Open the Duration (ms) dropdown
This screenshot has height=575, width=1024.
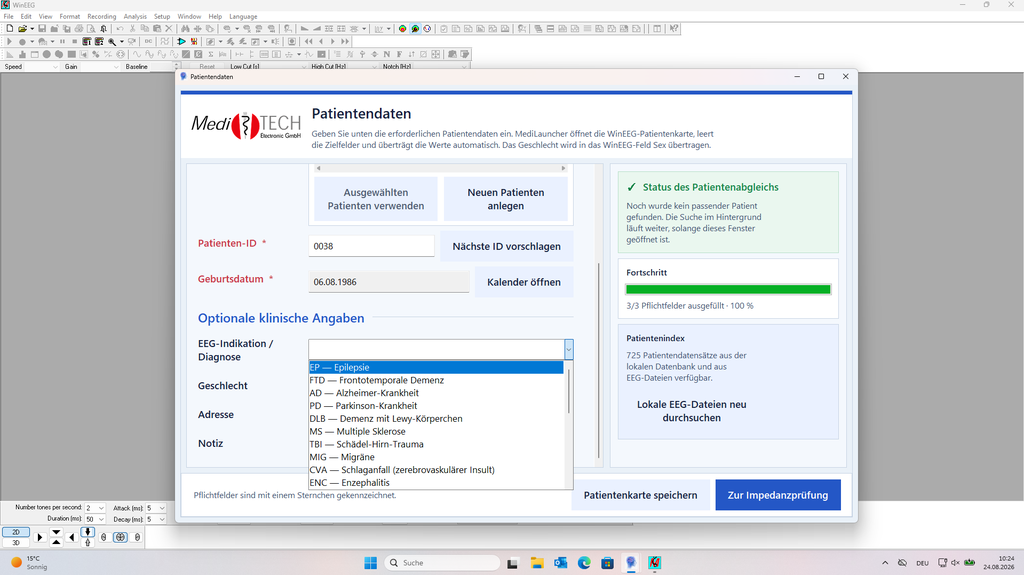(x=101, y=519)
